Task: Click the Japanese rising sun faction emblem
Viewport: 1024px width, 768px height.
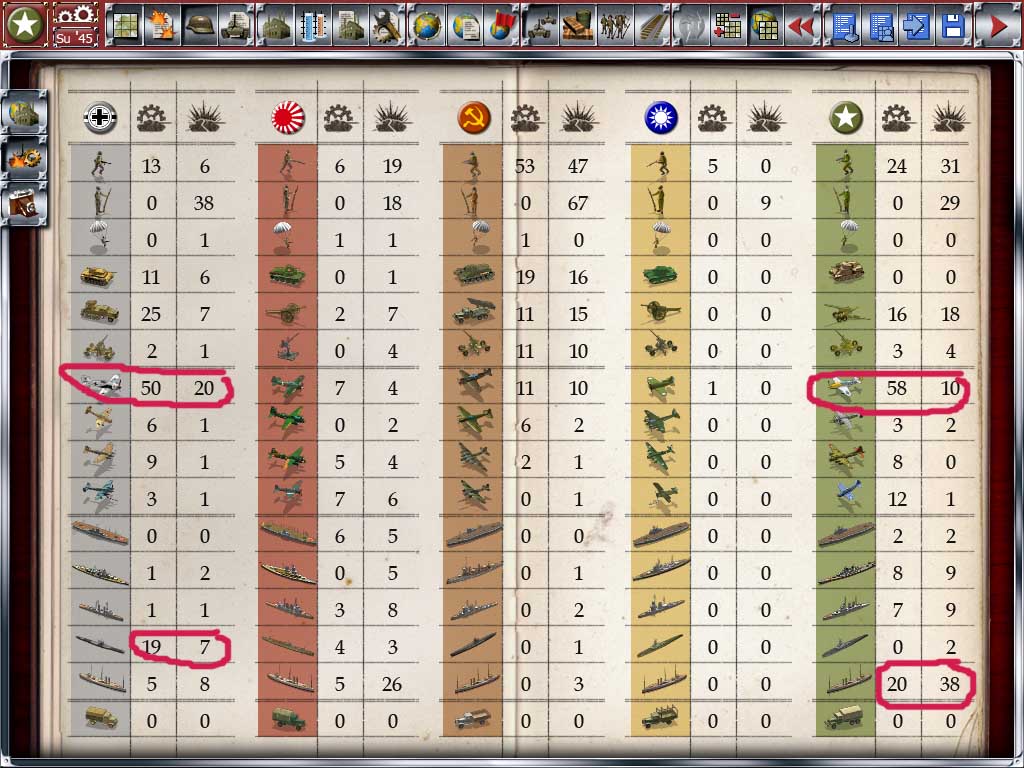Action: 287,118
